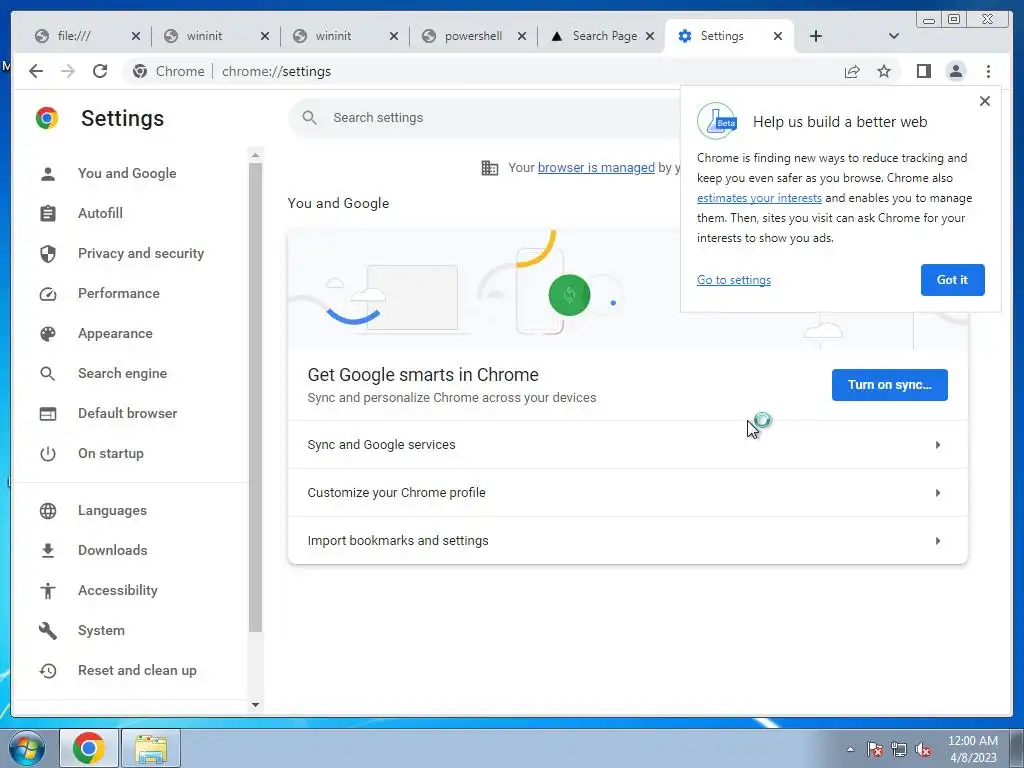This screenshot has width=1024, height=768.
Task: Open Privacy and security settings label
Action: point(141,253)
